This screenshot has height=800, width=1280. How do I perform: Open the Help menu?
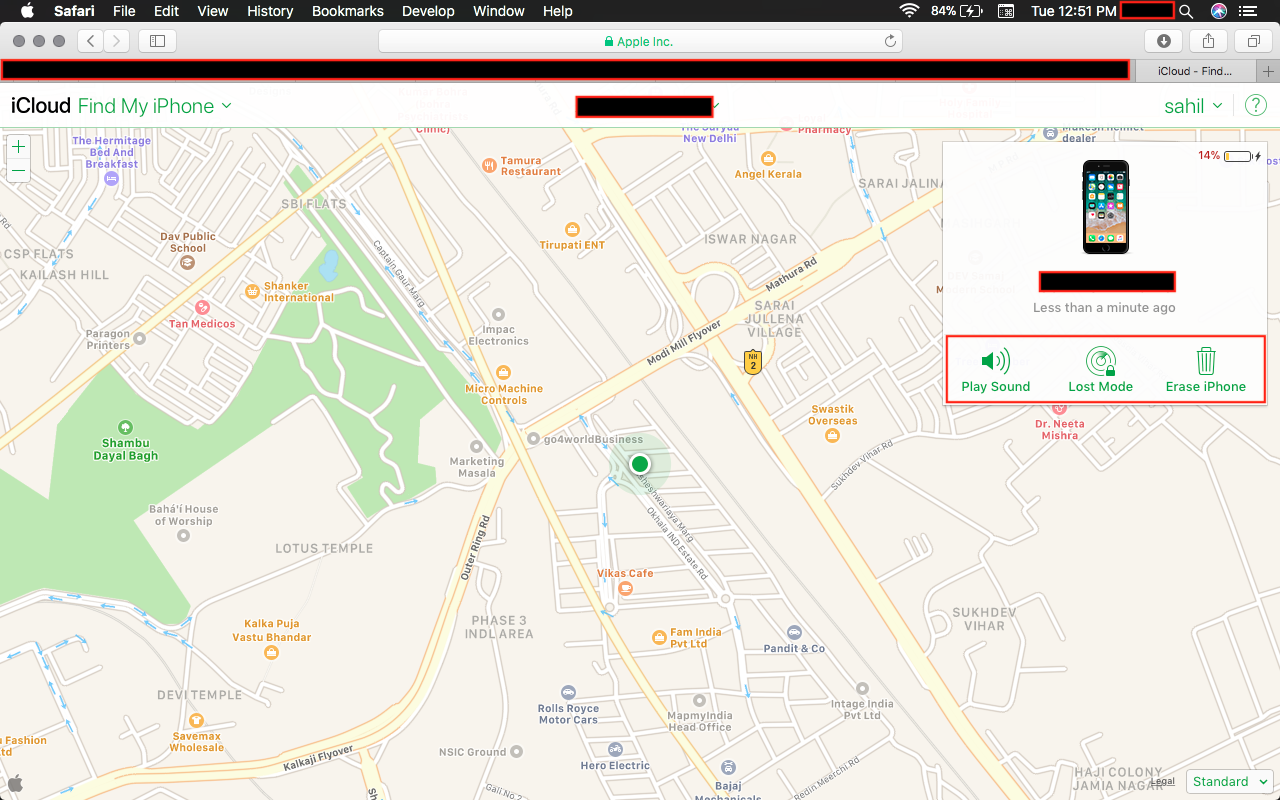558,11
